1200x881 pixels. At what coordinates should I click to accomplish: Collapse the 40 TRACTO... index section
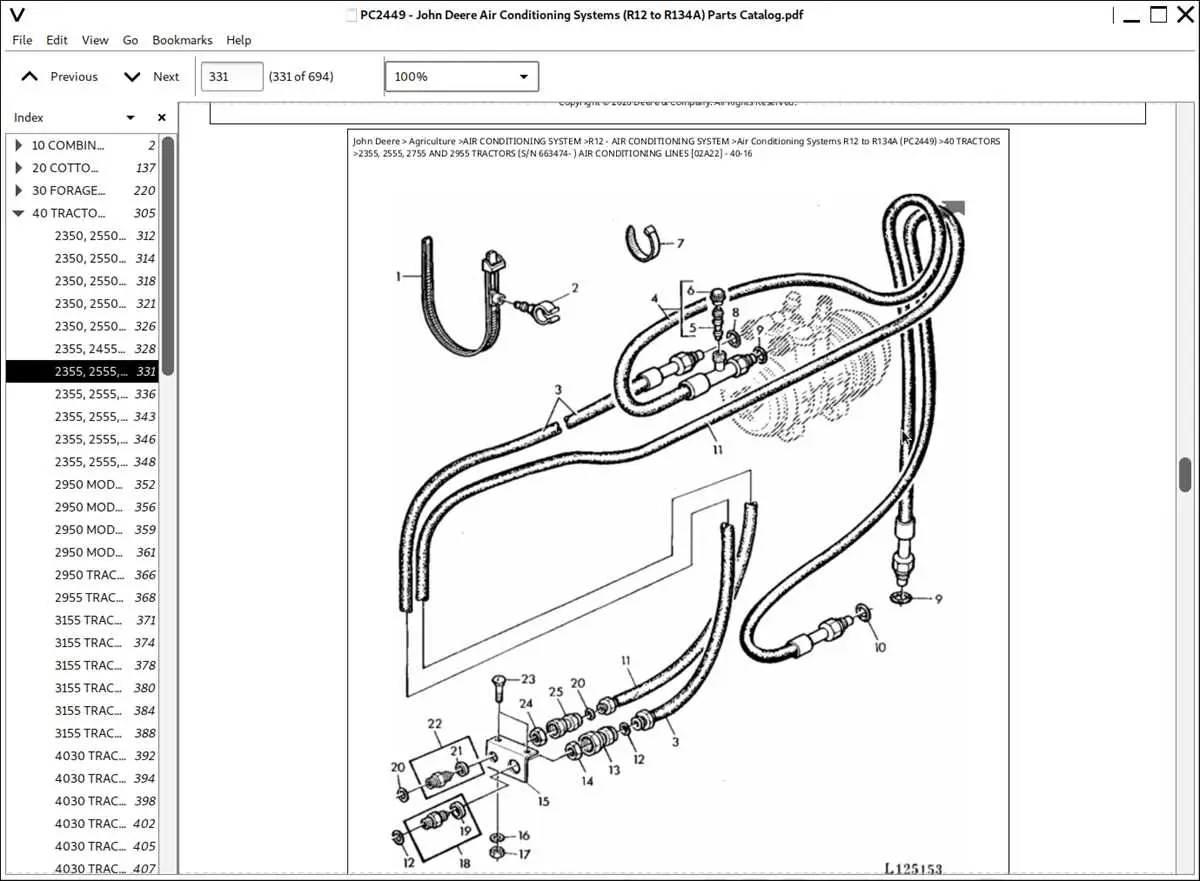[x=18, y=213]
